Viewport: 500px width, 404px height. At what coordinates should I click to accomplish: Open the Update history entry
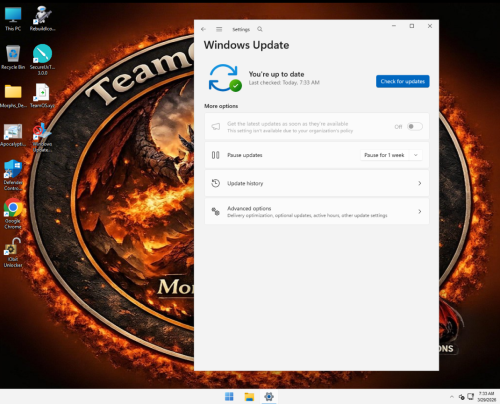317,183
